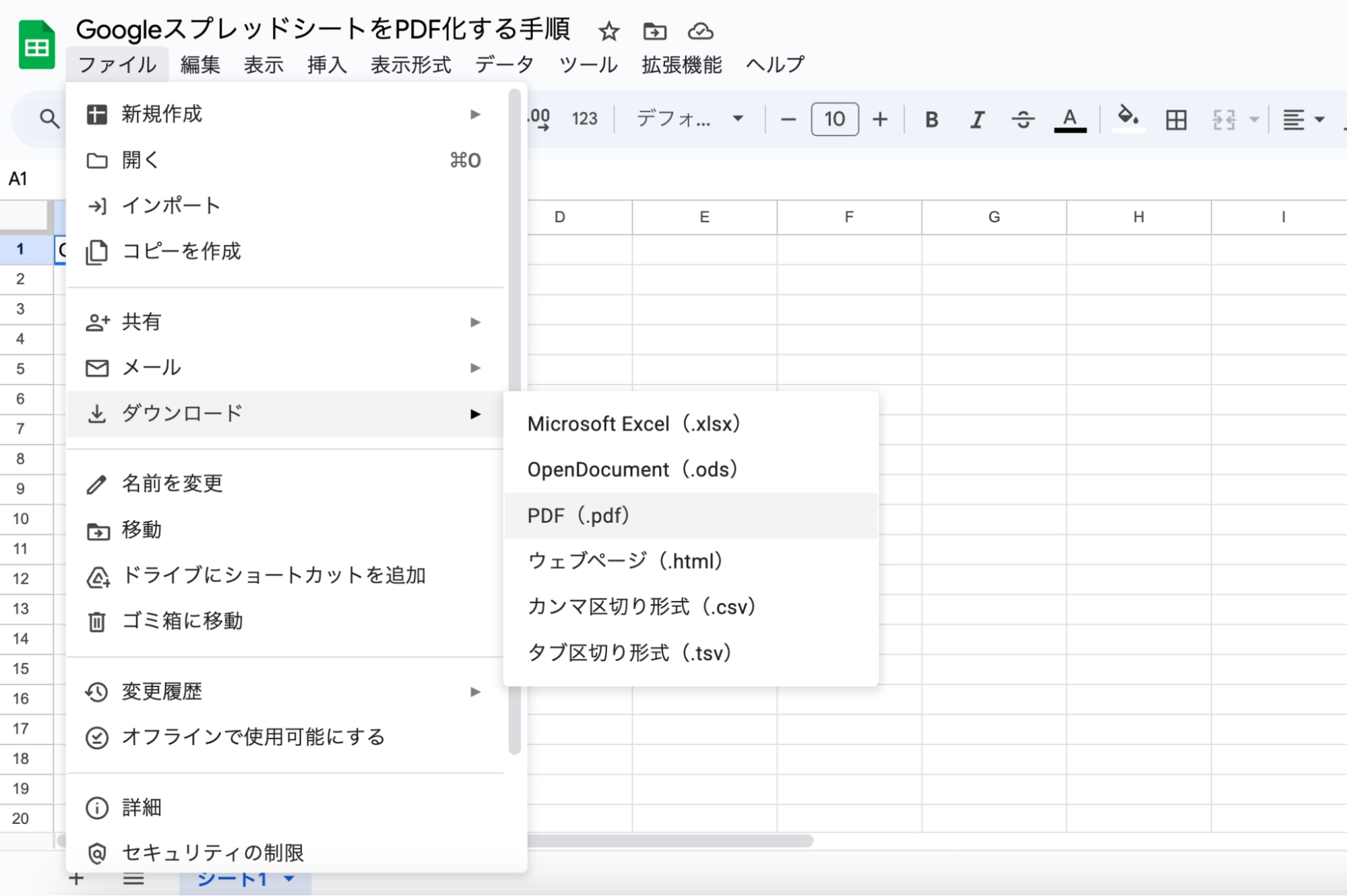Open the ヘルプ menu
Image resolution: width=1347 pixels, height=896 pixels.
click(x=774, y=65)
